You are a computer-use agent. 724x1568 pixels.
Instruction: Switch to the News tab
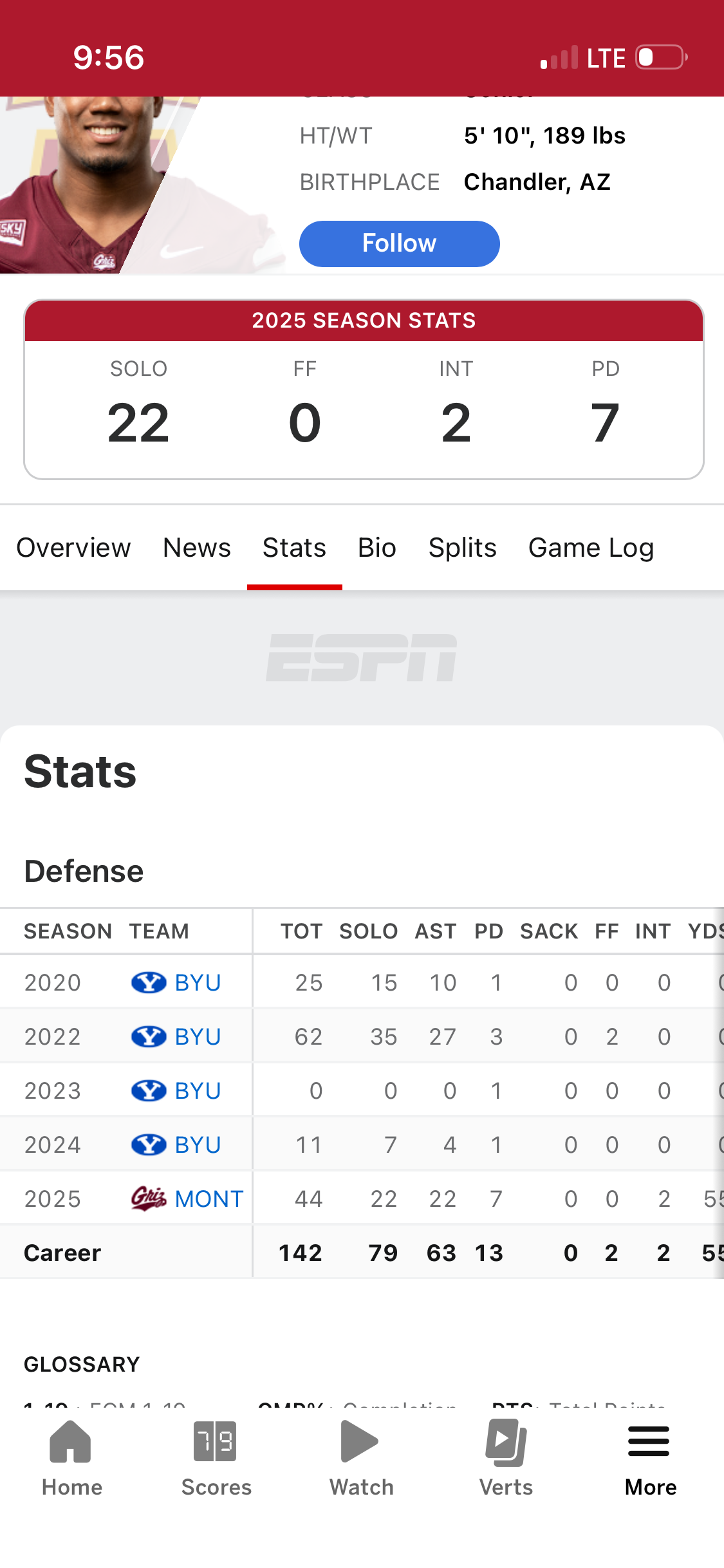coord(197,548)
